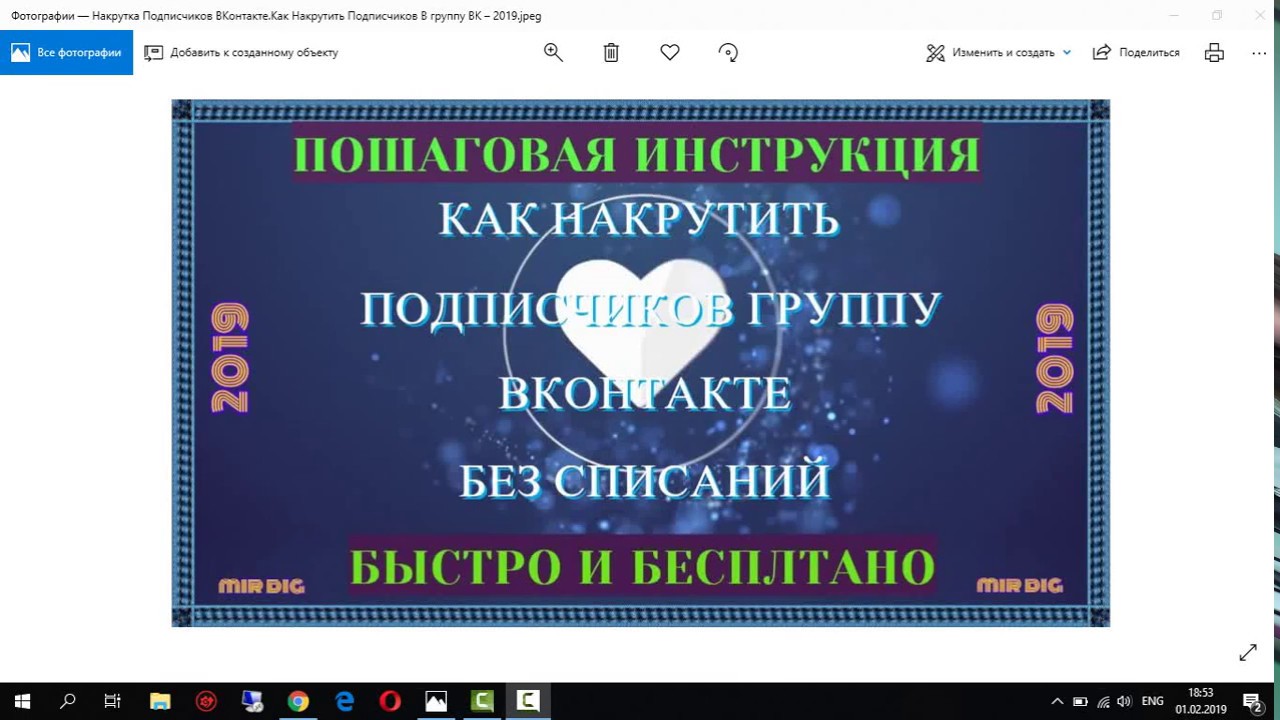Delete the photo with trash icon
Screen dimensions: 1280x720
pos(611,53)
